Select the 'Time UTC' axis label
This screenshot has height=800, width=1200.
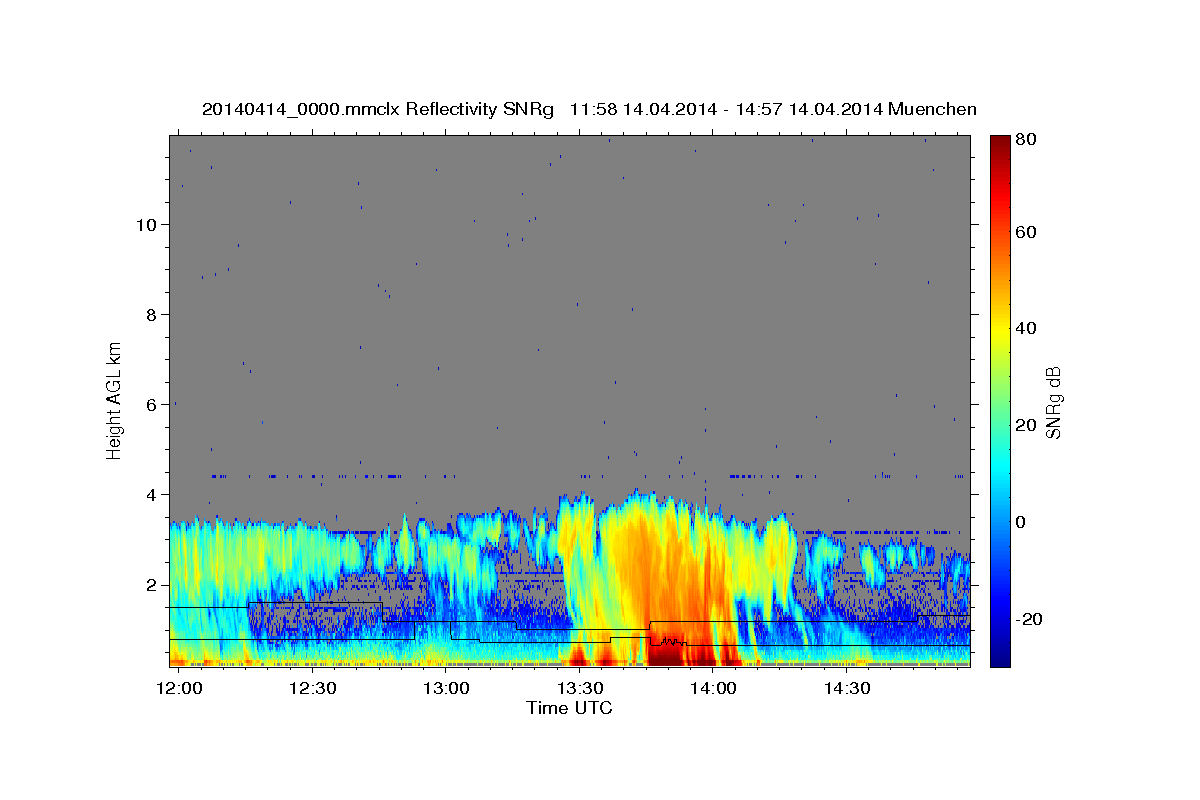tap(569, 708)
